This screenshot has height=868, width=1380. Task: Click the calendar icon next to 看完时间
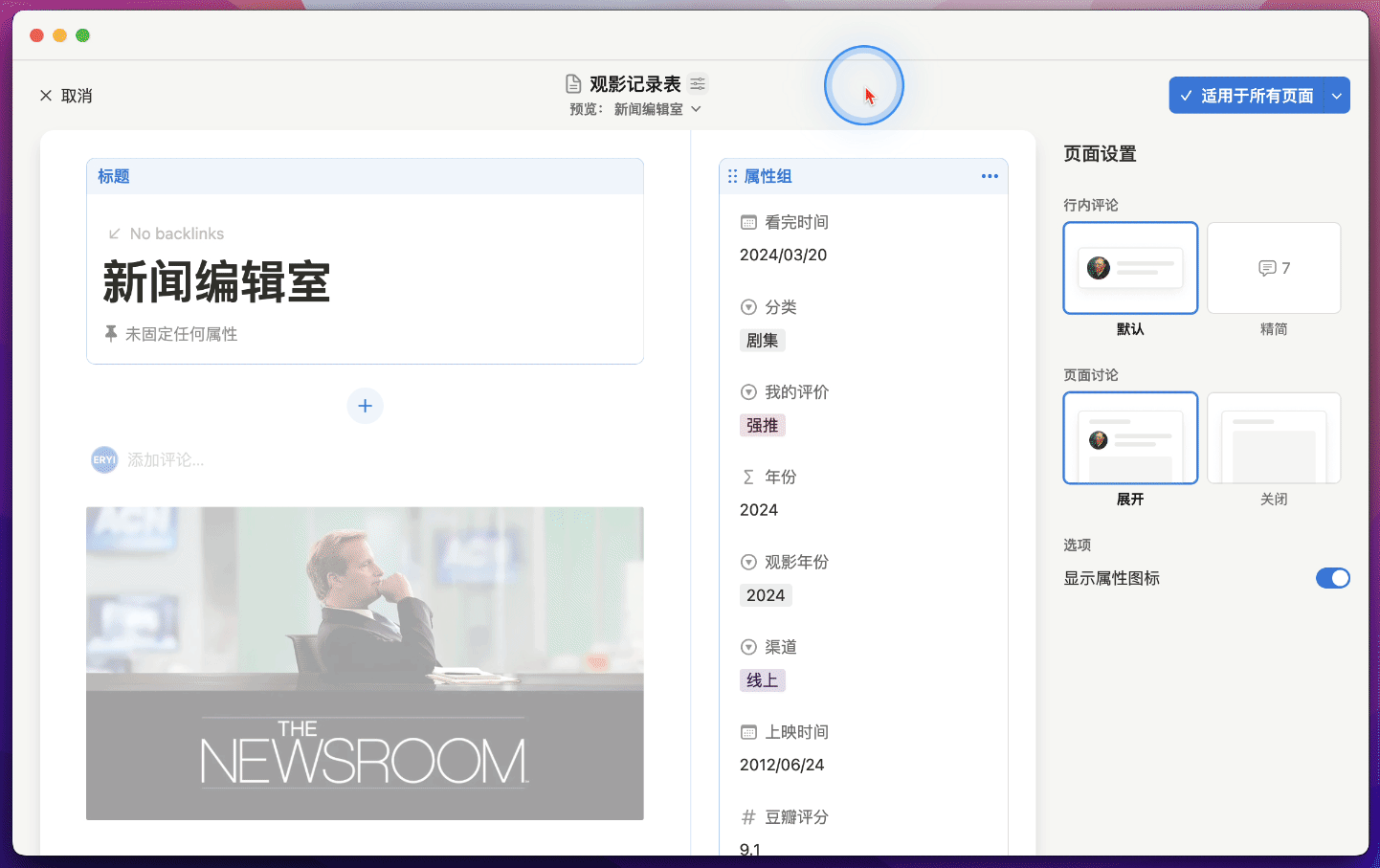tap(748, 222)
